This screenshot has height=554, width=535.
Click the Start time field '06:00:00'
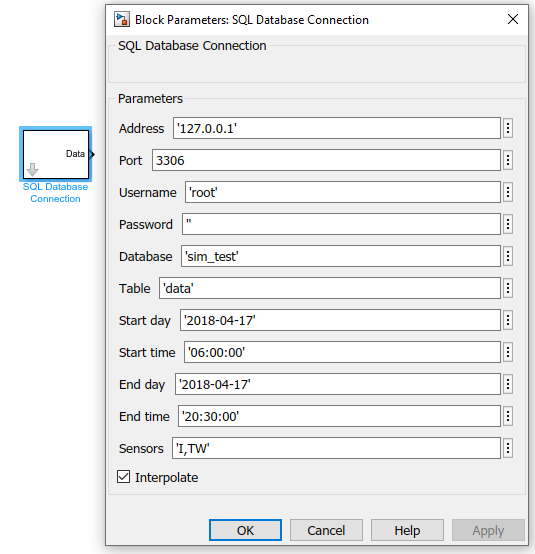coord(342,352)
